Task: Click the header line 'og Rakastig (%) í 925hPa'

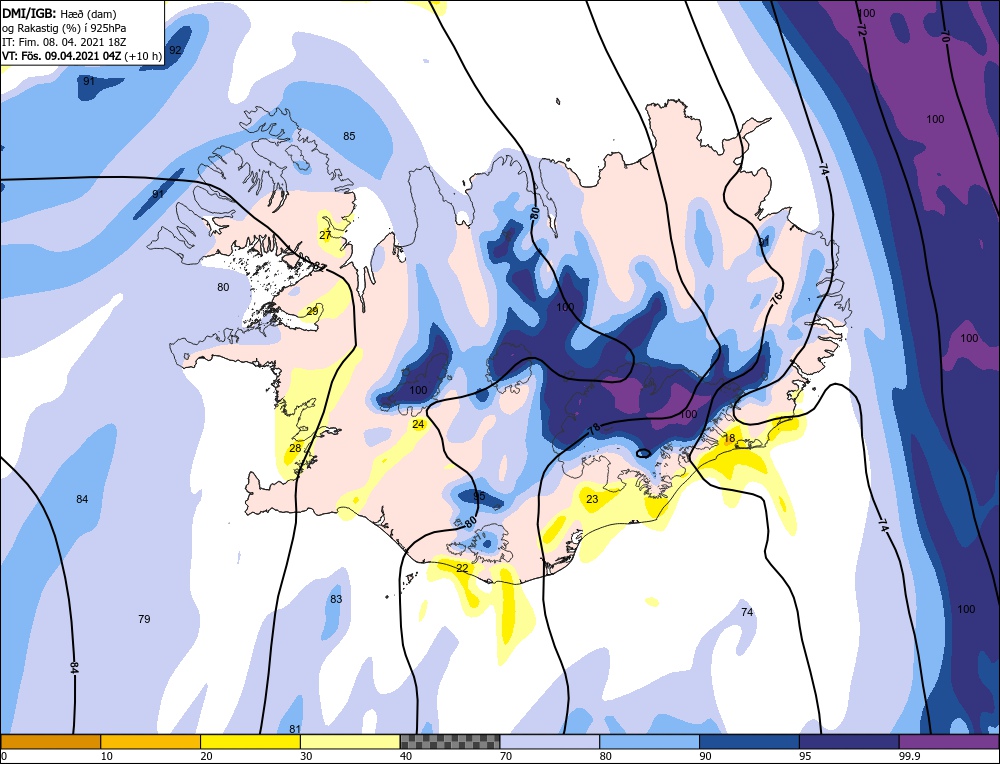Action: 64,27
